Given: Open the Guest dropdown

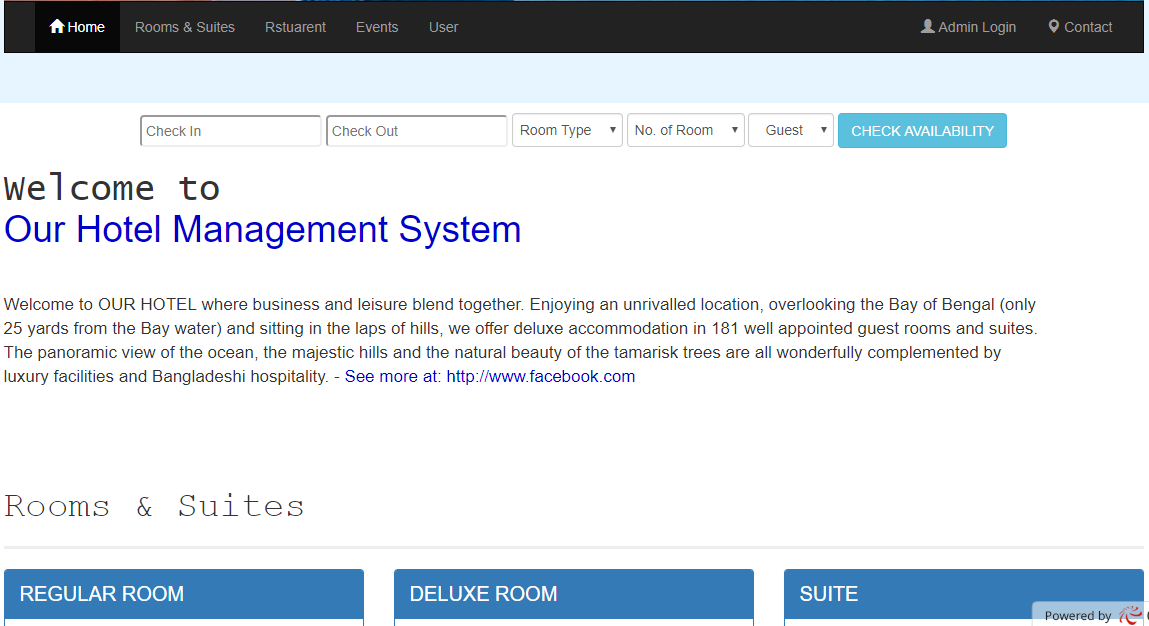Looking at the screenshot, I should 790,130.
